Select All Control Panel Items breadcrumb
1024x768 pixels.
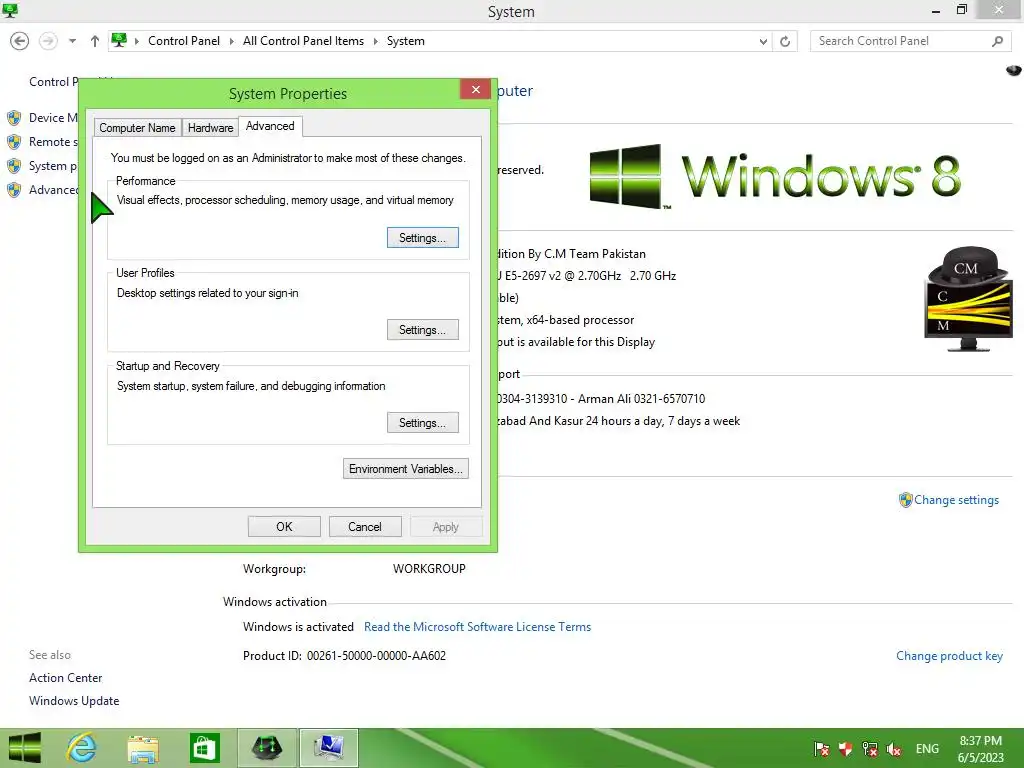304,41
